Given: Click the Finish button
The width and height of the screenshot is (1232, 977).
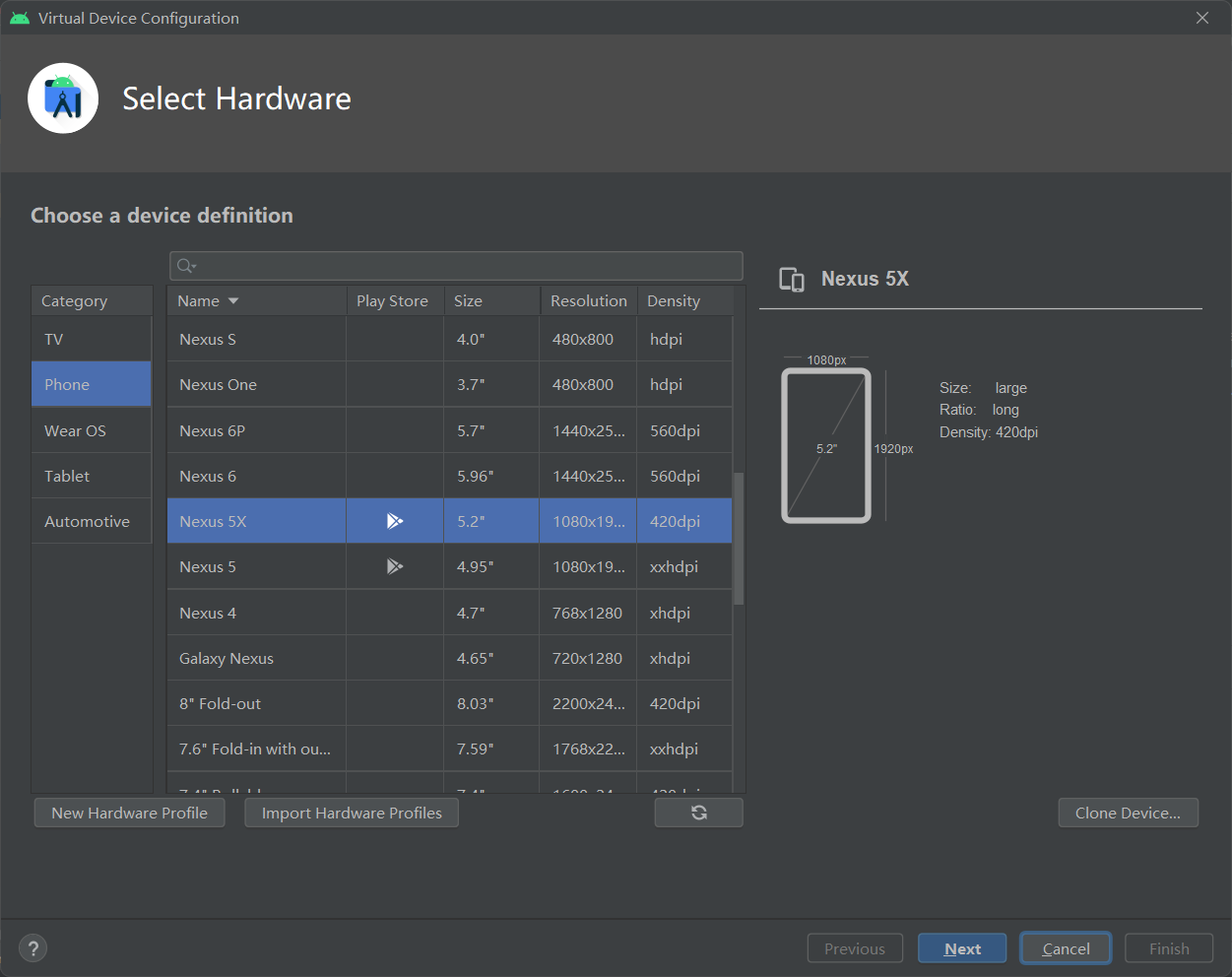Looking at the screenshot, I should pos(1169,948).
